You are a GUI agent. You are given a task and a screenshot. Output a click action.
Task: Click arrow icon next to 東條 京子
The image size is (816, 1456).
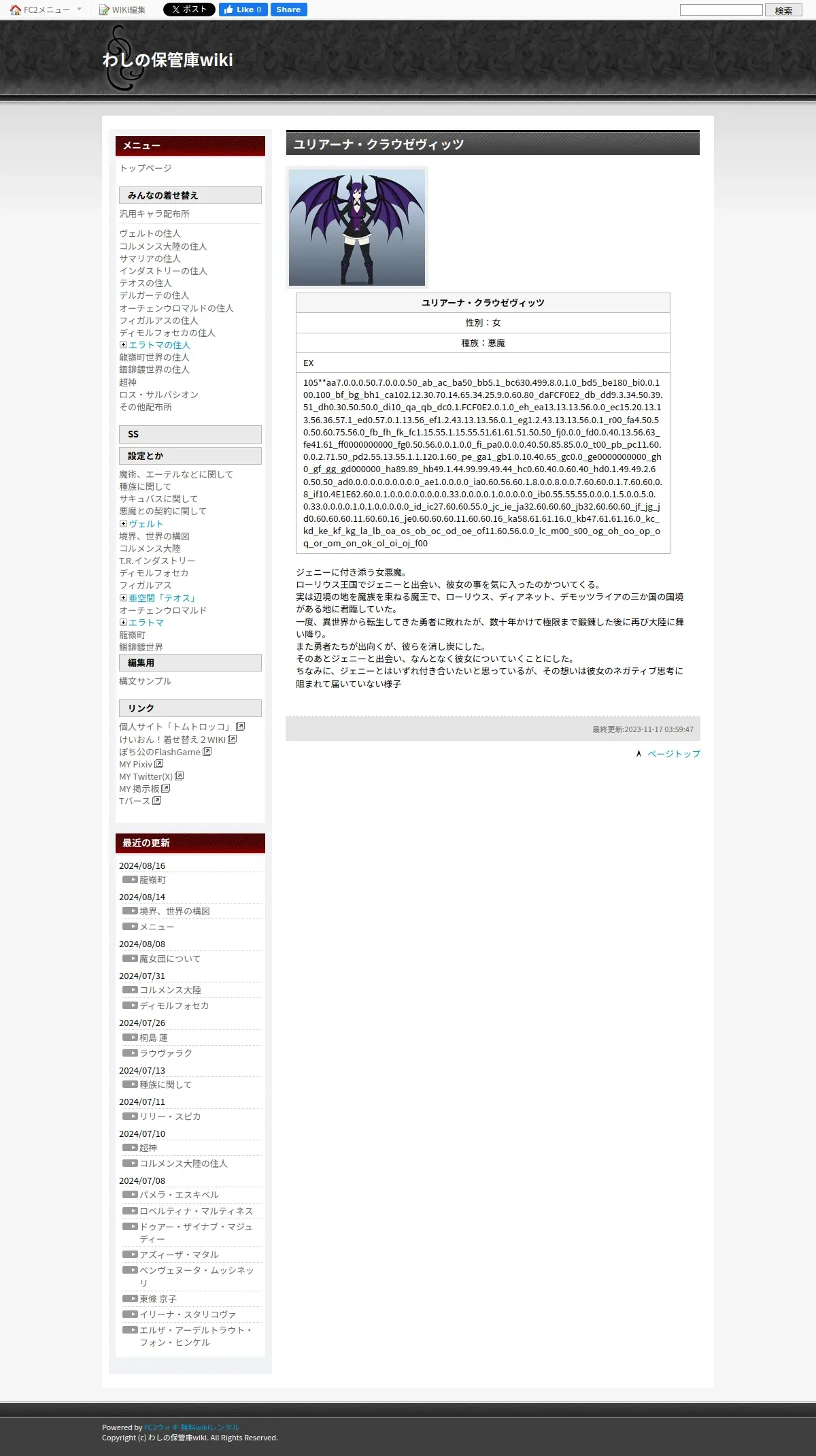tap(130, 1299)
